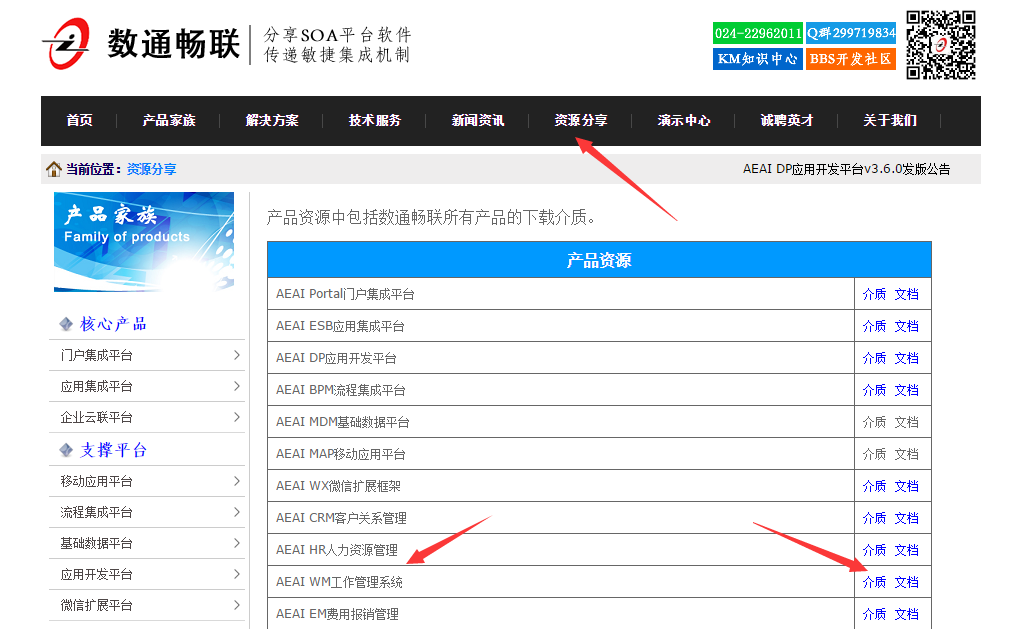The width and height of the screenshot is (1015, 629).
Task: Expand the 移动应用平台 sidebar chevron
Action: (236, 481)
